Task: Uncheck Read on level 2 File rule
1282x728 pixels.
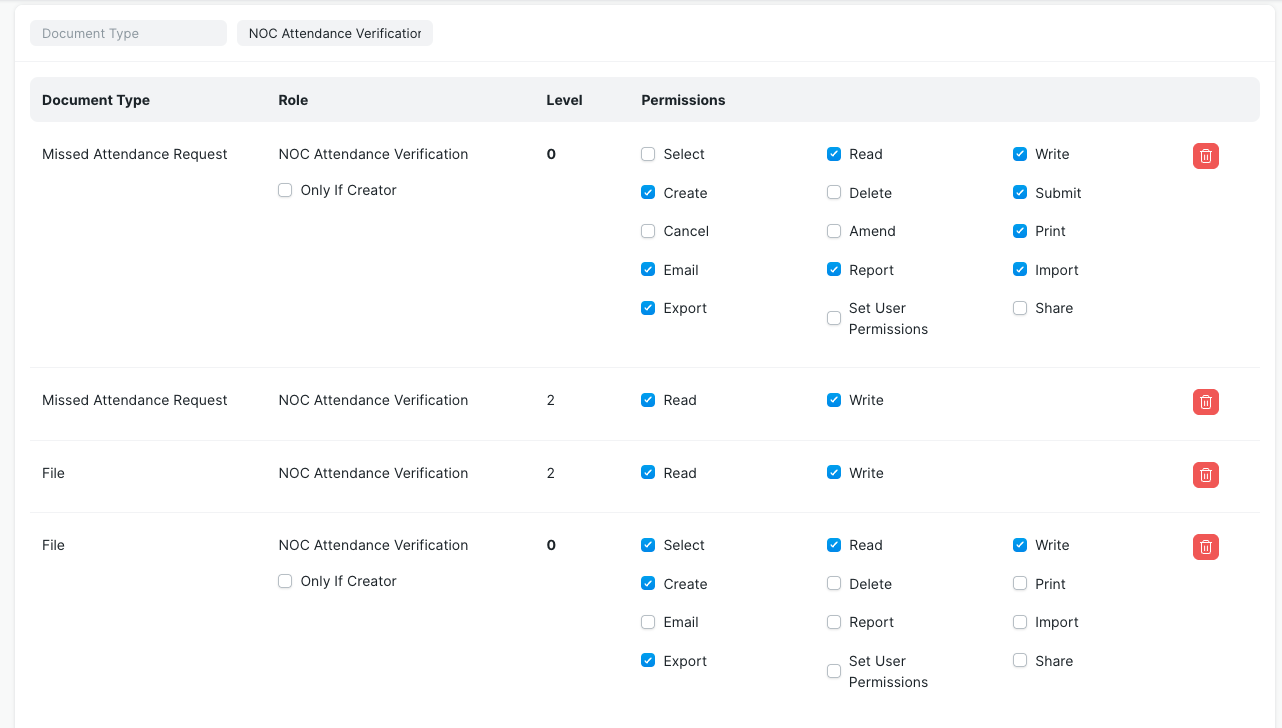Action: (648, 473)
